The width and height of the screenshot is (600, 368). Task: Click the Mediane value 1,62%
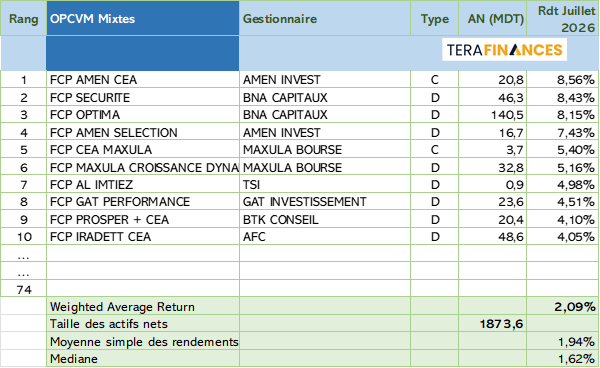576,359
